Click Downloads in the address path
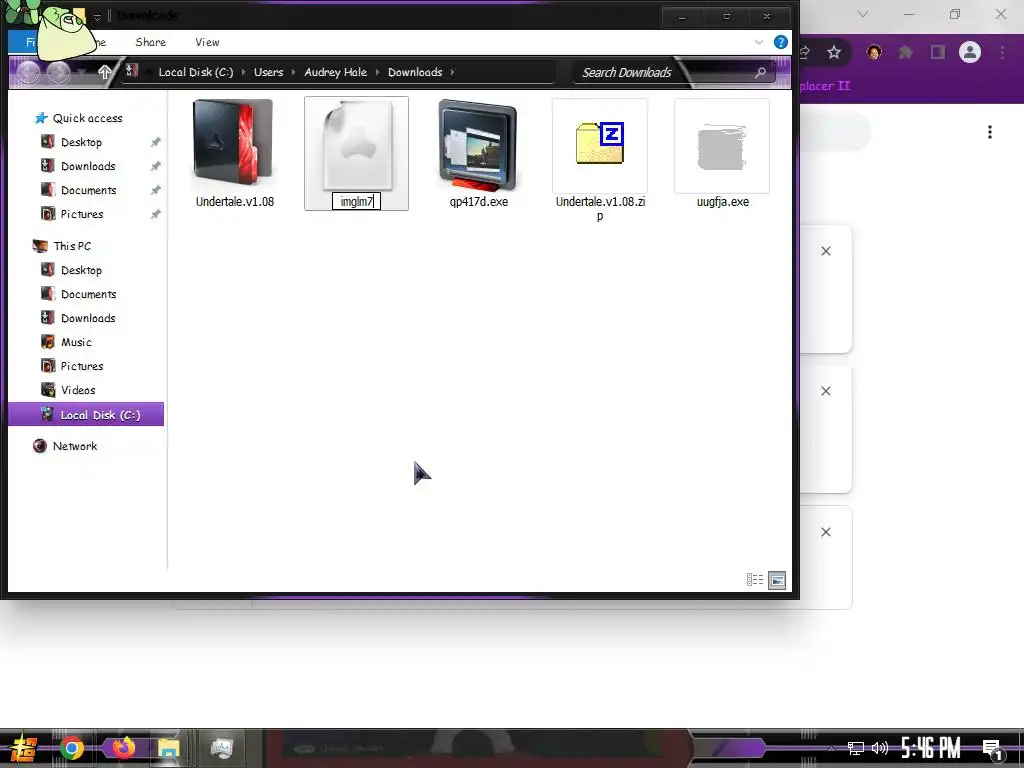 click(415, 72)
